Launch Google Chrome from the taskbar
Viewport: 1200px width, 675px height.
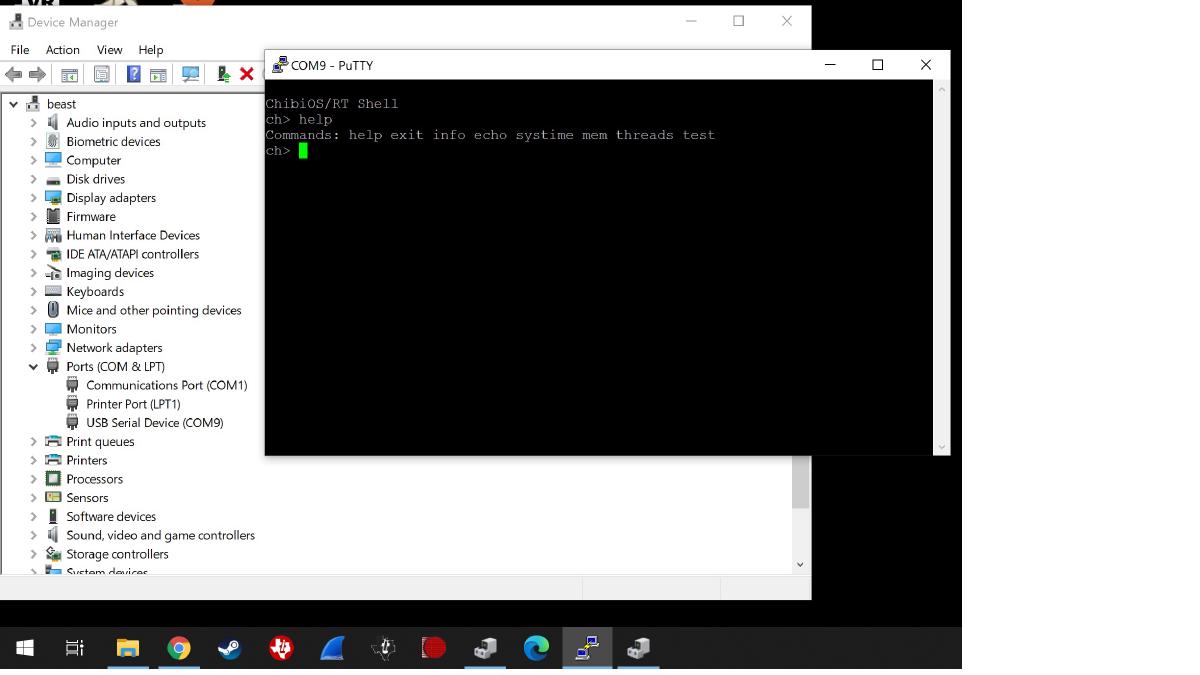(178, 649)
